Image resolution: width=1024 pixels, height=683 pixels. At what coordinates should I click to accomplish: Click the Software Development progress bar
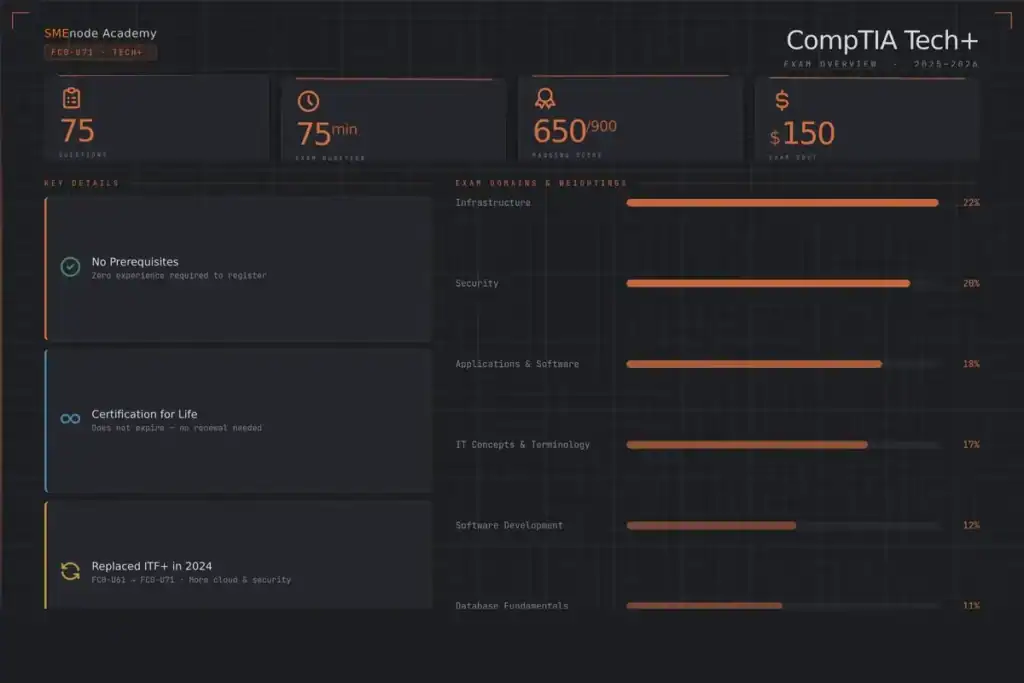pyautogui.click(x=711, y=526)
